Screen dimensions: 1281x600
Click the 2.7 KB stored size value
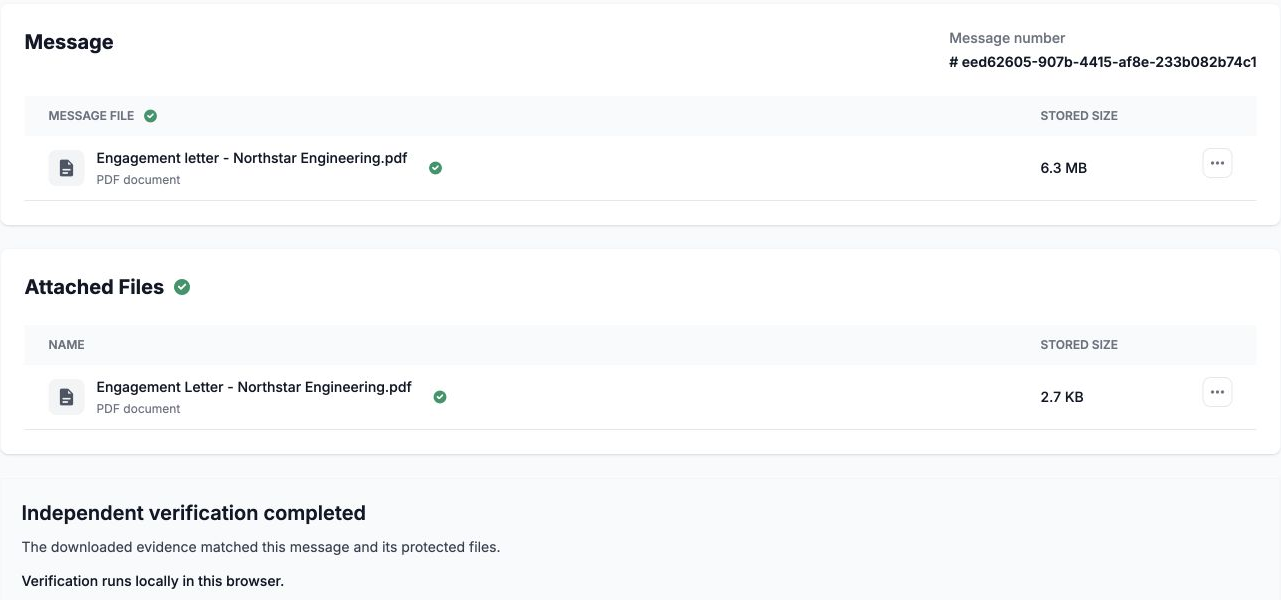[1062, 397]
